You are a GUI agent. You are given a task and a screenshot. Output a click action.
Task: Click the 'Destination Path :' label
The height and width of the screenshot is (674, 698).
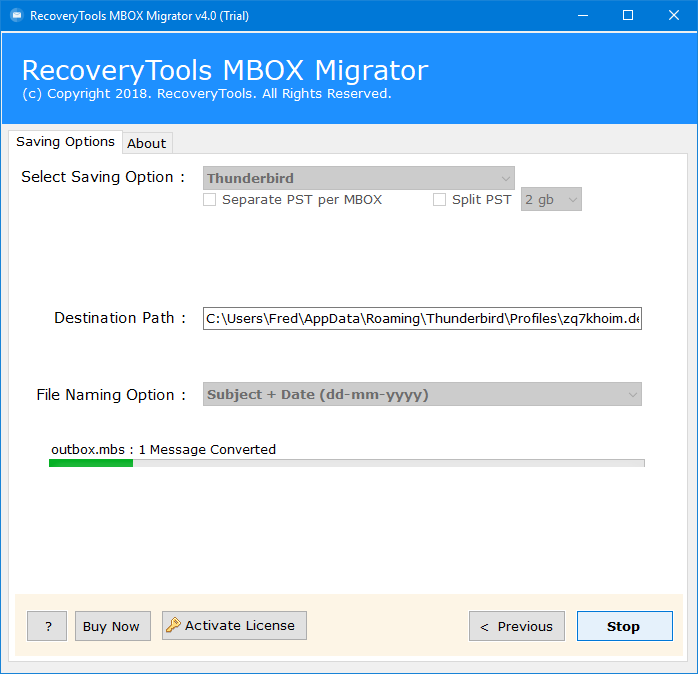coord(120,318)
